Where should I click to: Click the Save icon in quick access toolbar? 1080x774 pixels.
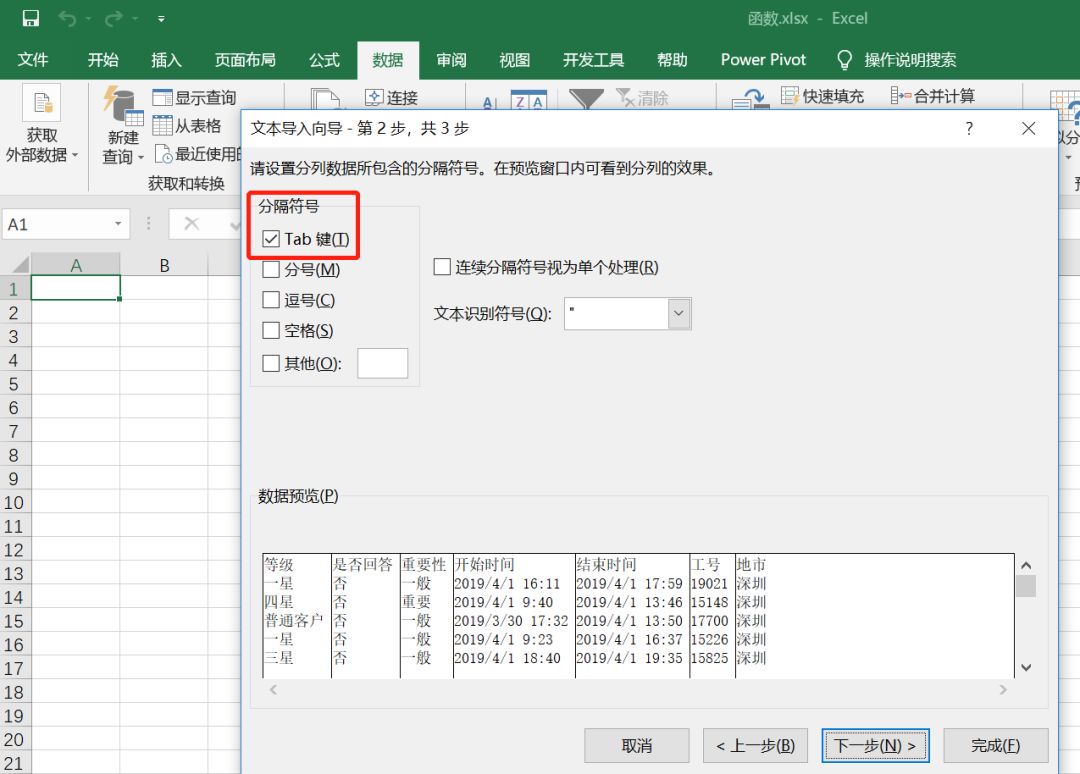tap(30, 18)
